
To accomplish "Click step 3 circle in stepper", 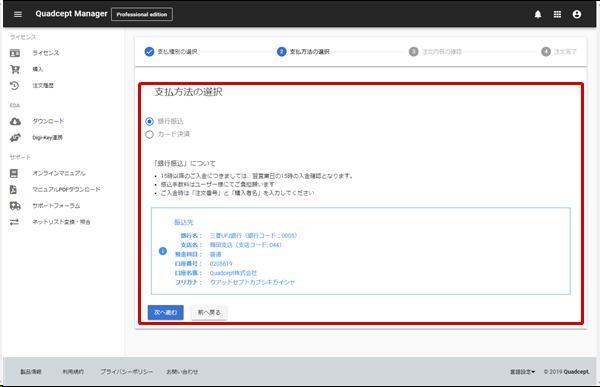I will [x=414, y=51].
